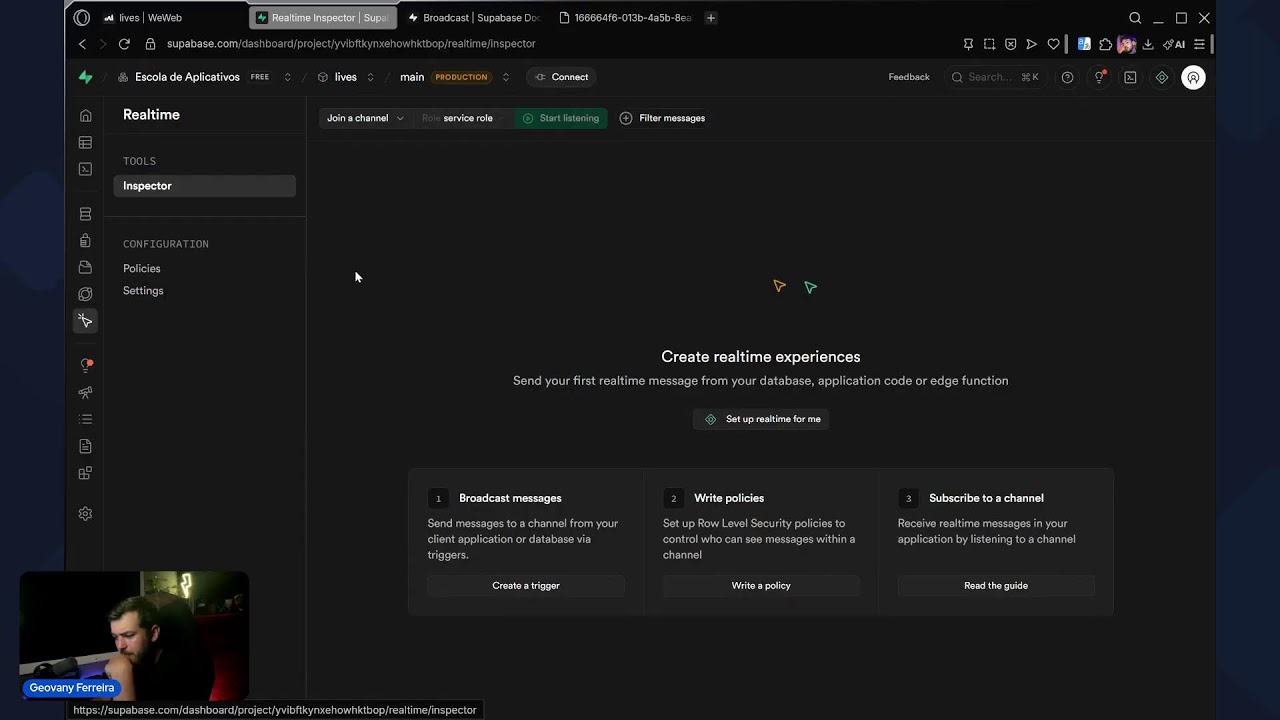Viewport: 1280px width, 720px height.
Task: Click the "Subscribe to a channel" card heading
Action: point(986,498)
